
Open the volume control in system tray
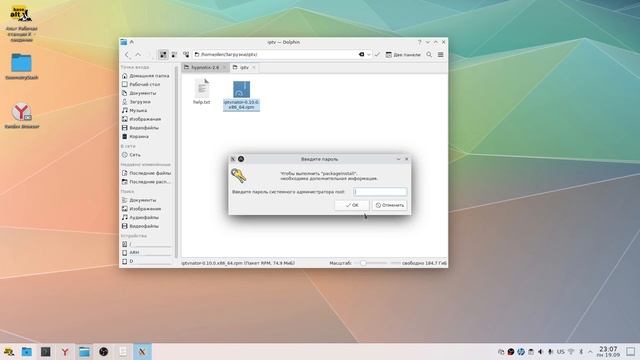point(540,352)
